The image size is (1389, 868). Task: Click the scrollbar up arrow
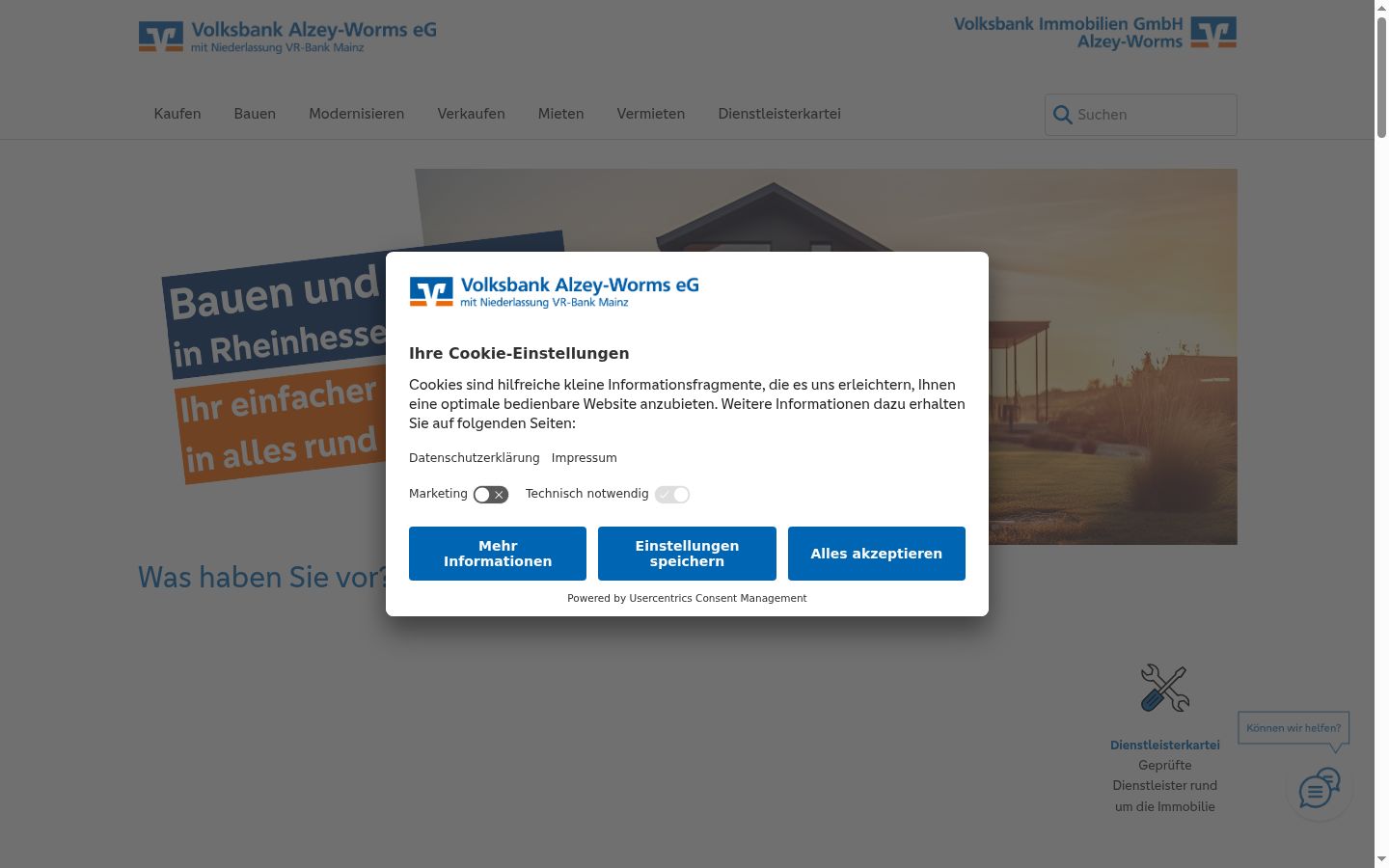(1381, 8)
